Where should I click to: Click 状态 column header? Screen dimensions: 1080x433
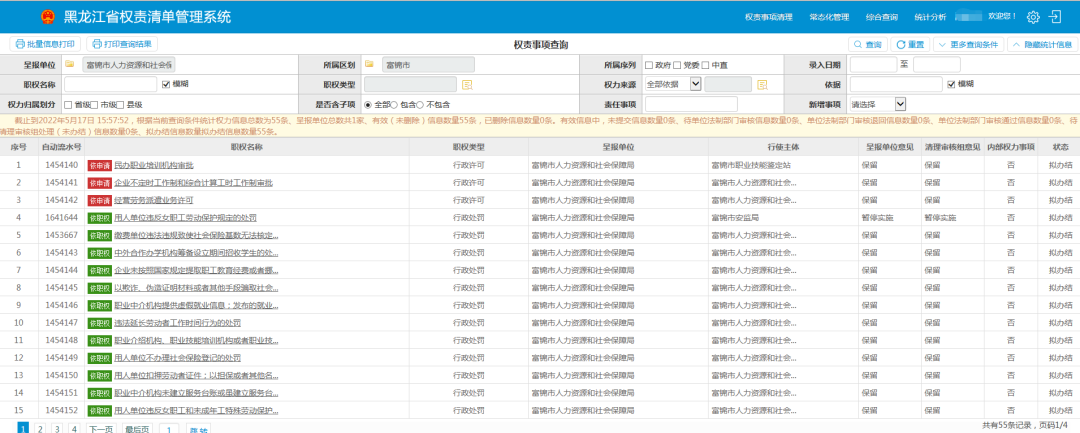[1061, 147]
